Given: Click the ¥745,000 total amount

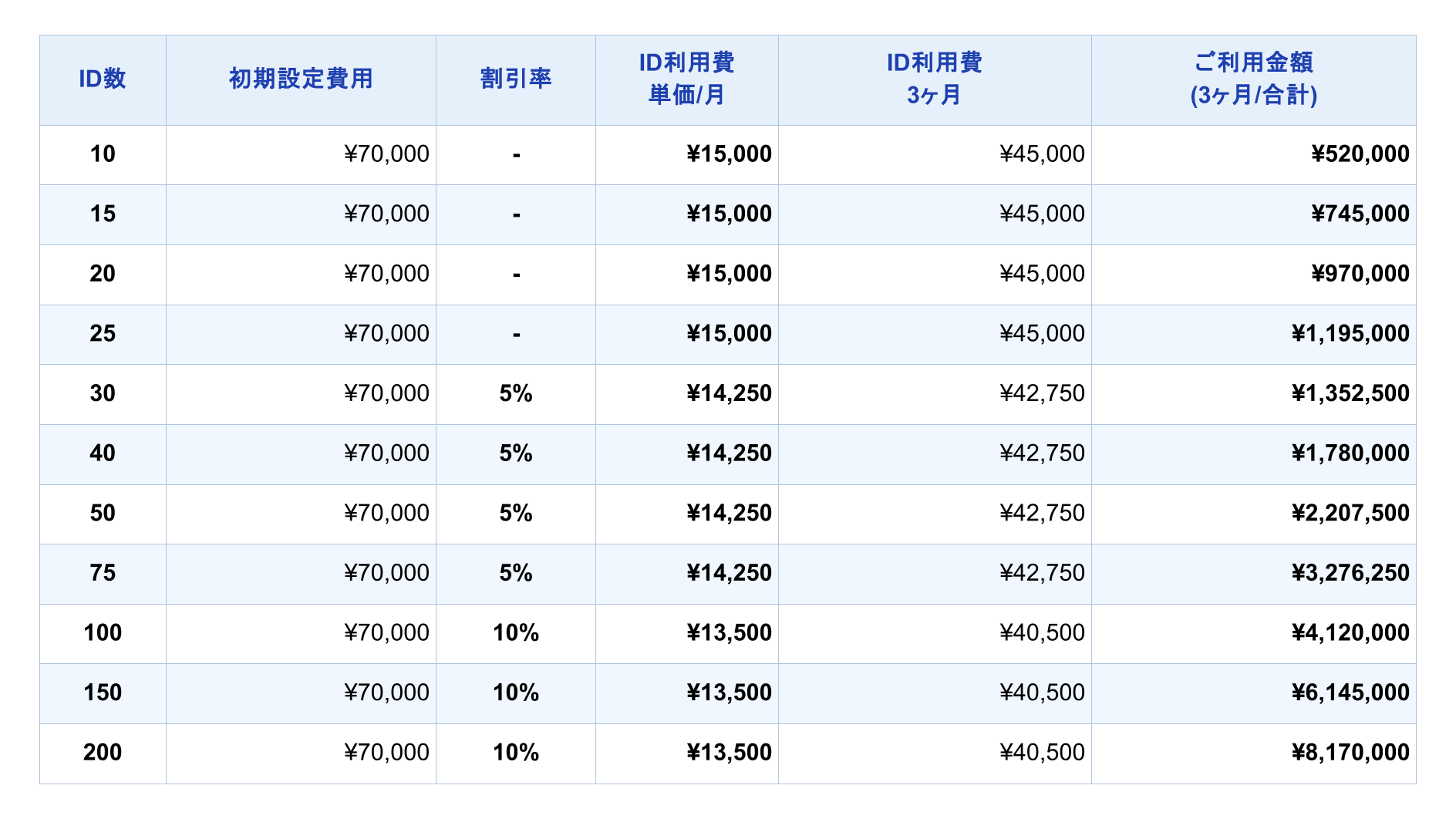Looking at the screenshot, I should point(1360,214).
